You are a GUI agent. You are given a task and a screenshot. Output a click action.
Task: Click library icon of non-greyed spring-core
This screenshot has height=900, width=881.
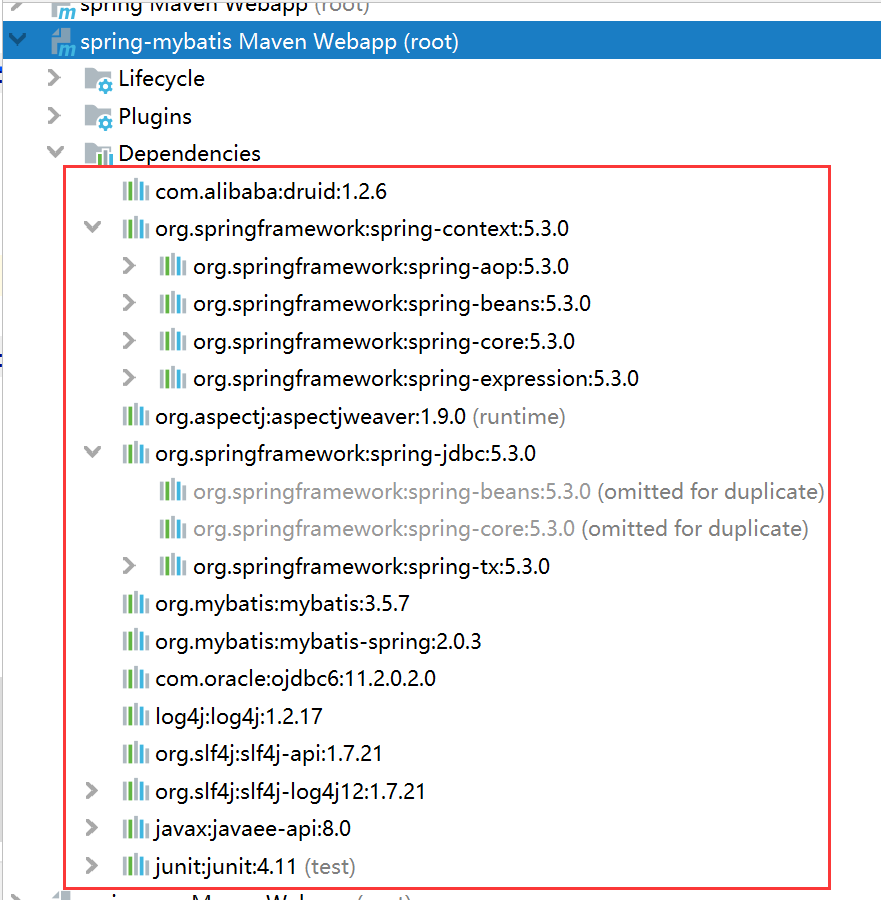tap(173, 341)
